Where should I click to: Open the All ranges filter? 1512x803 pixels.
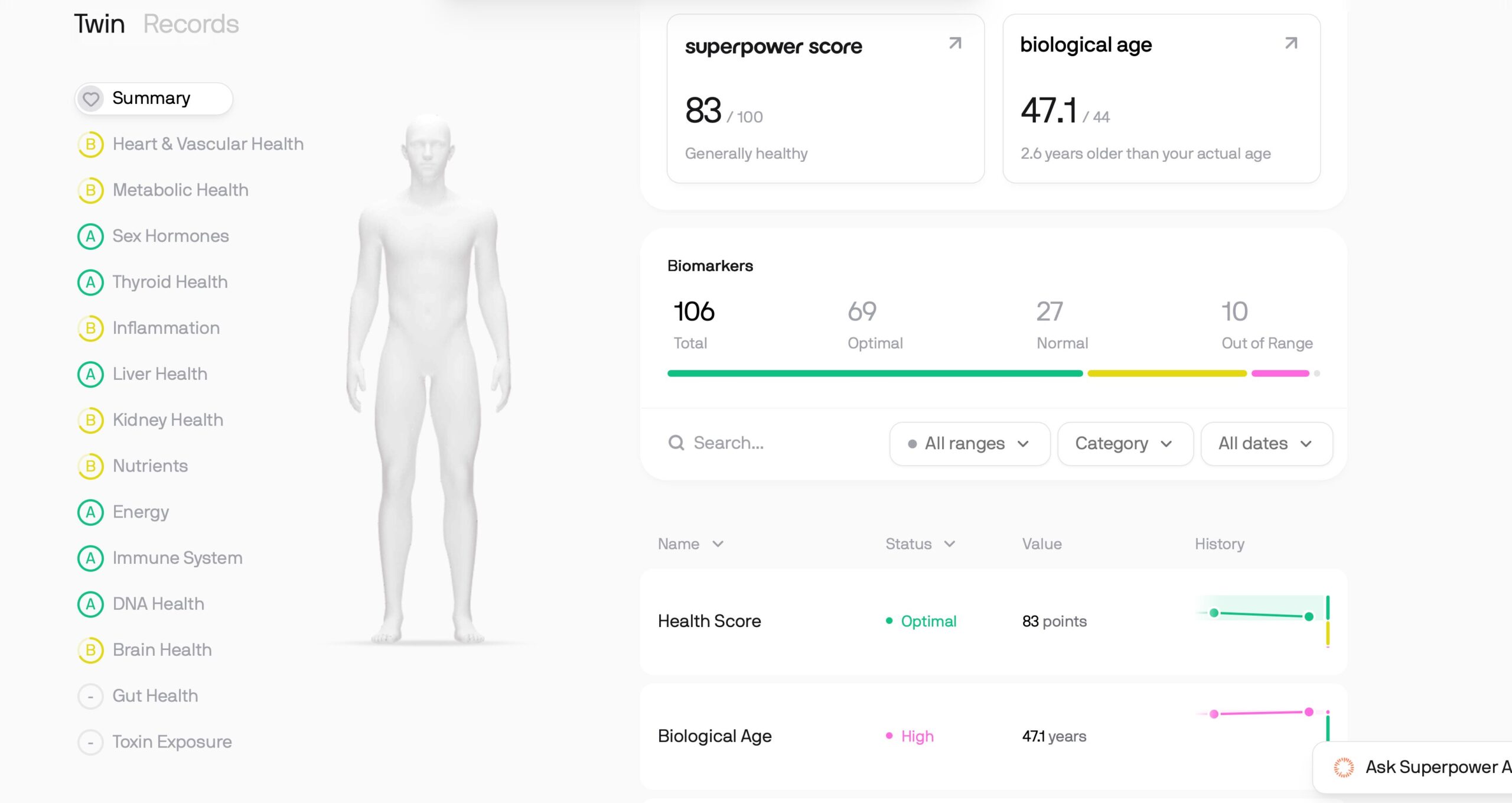coord(969,444)
